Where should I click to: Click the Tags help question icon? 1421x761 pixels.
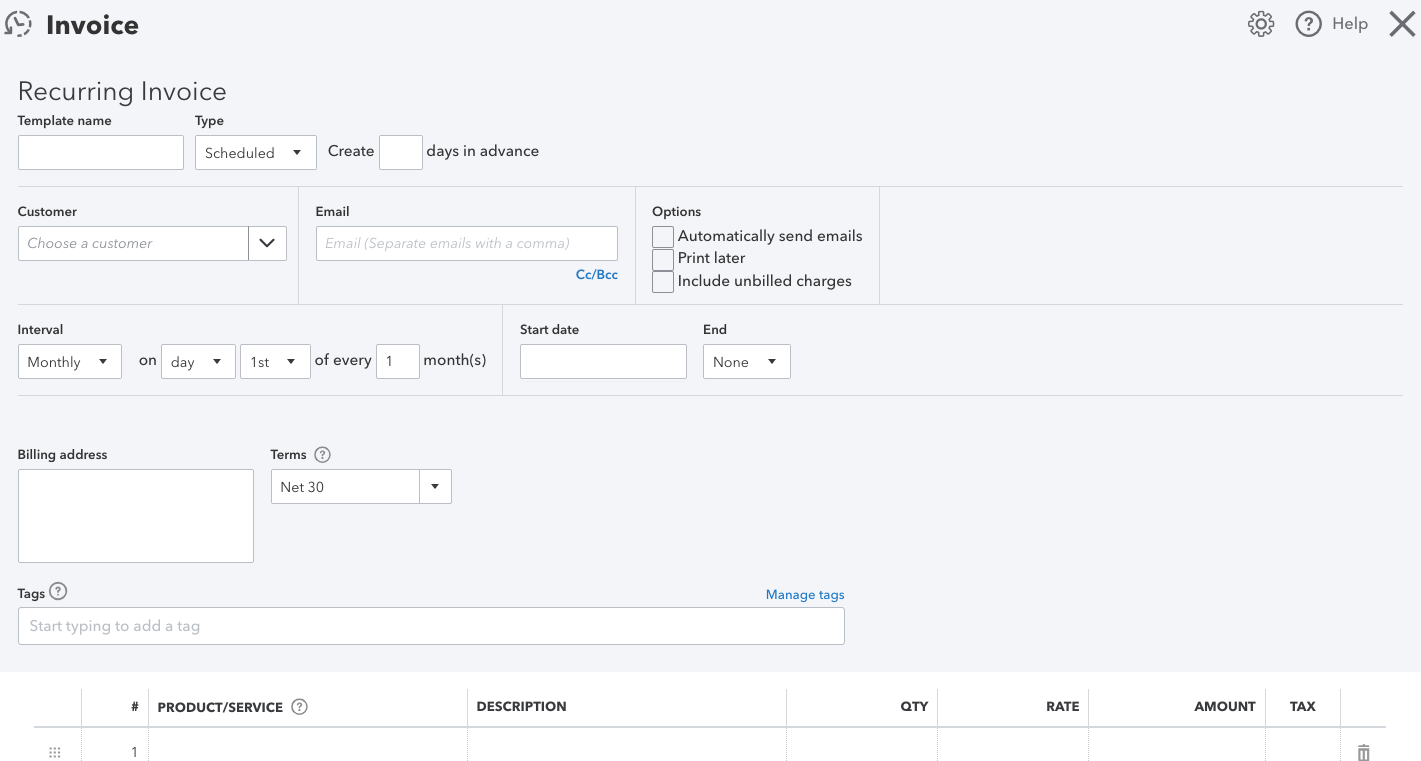coord(58,591)
